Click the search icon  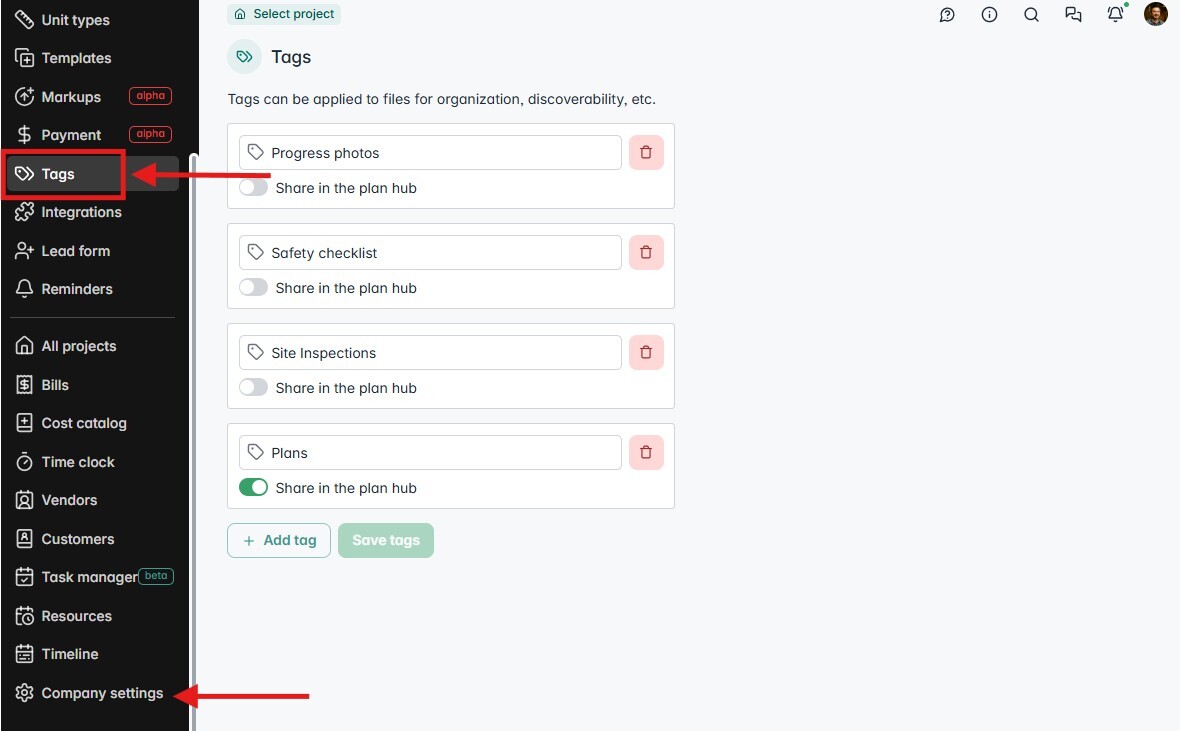1031,15
